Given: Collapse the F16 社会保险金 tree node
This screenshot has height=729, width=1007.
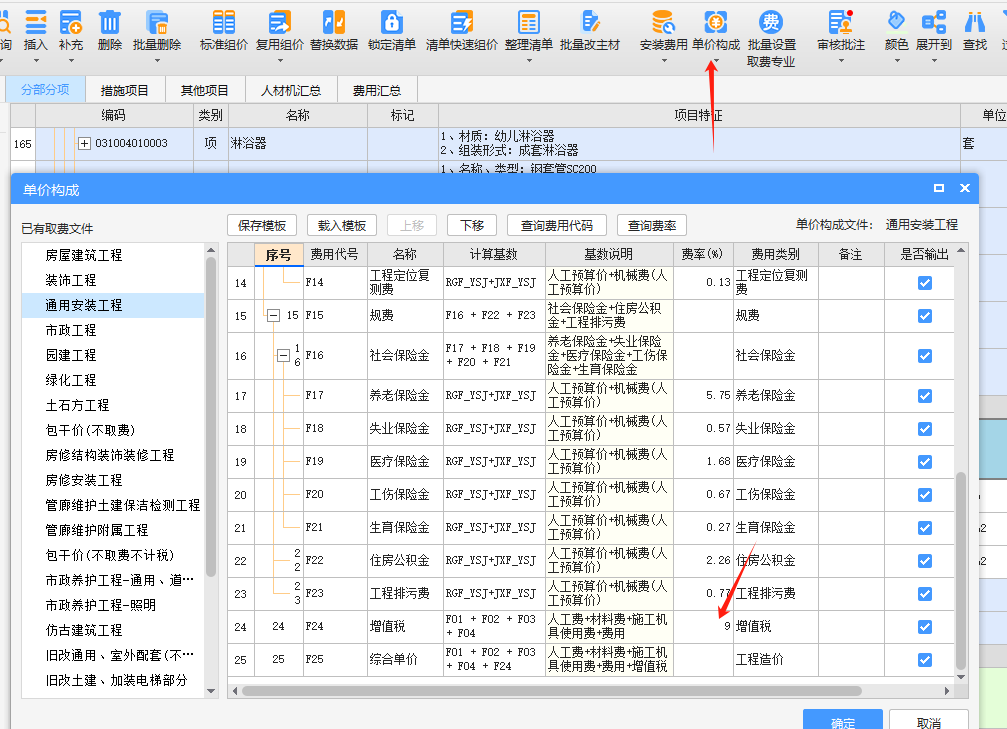Looking at the screenshot, I should point(283,355).
